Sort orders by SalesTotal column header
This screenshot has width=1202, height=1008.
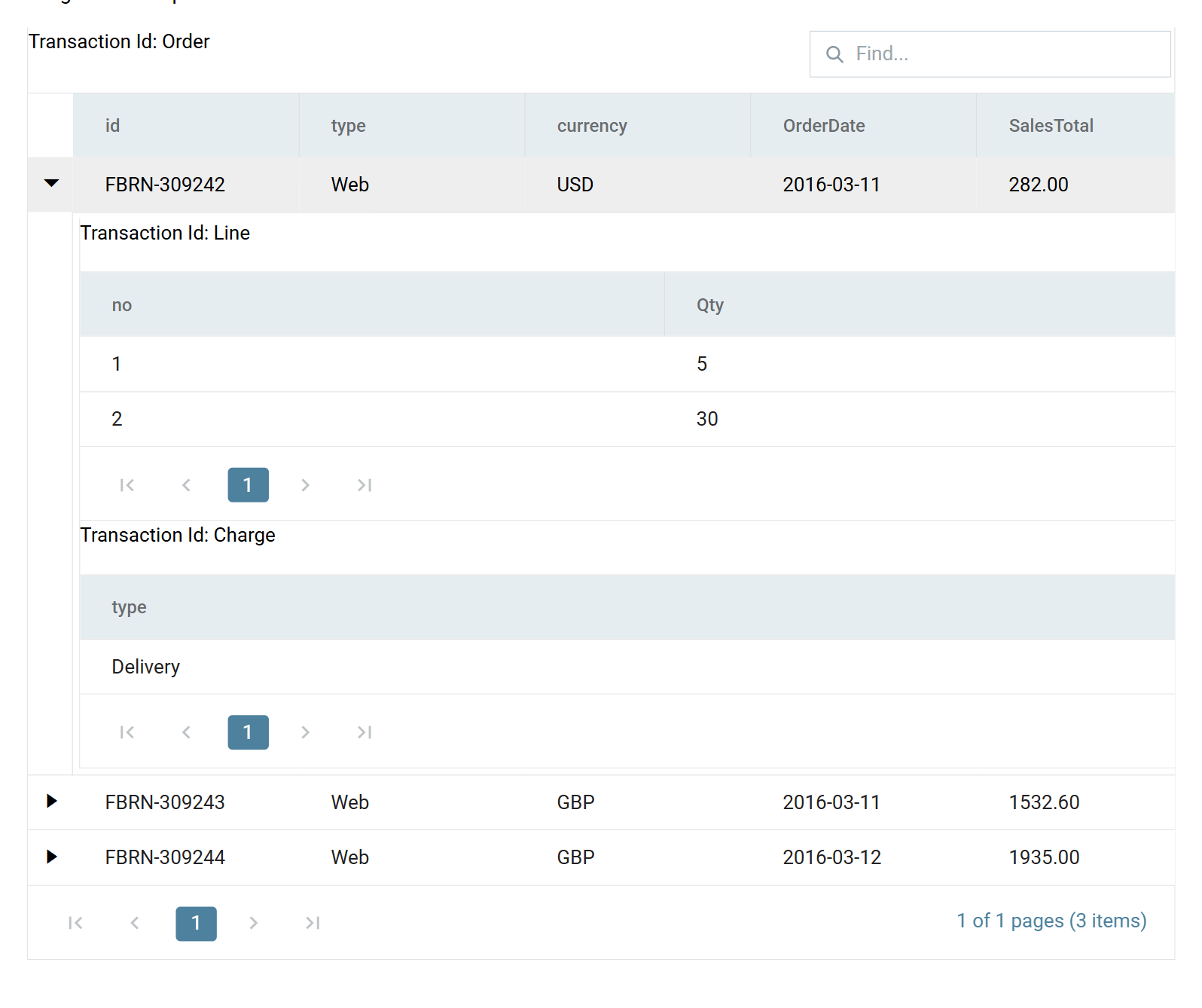(x=1075, y=126)
